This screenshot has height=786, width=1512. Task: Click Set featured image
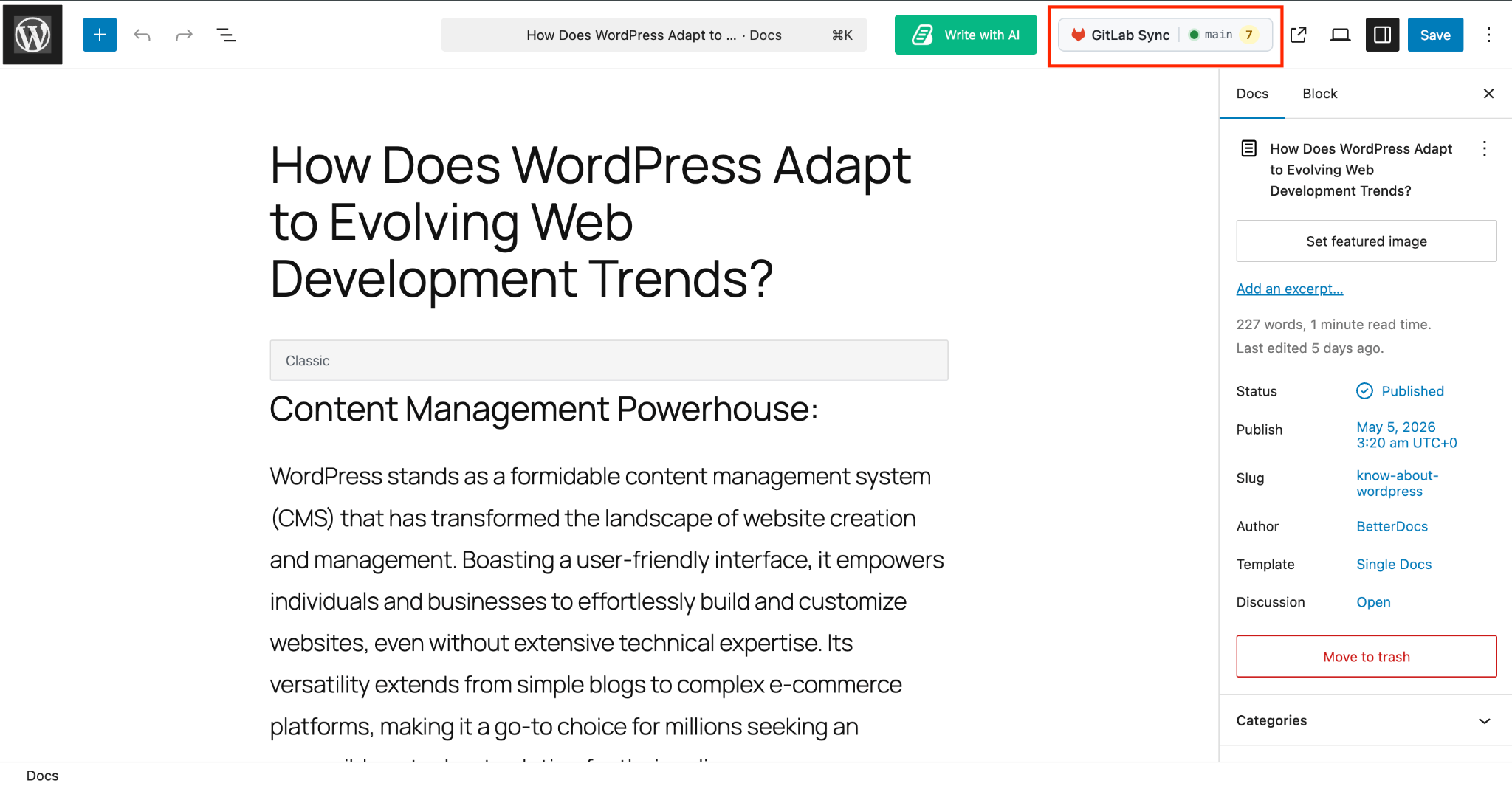coord(1366,241)
